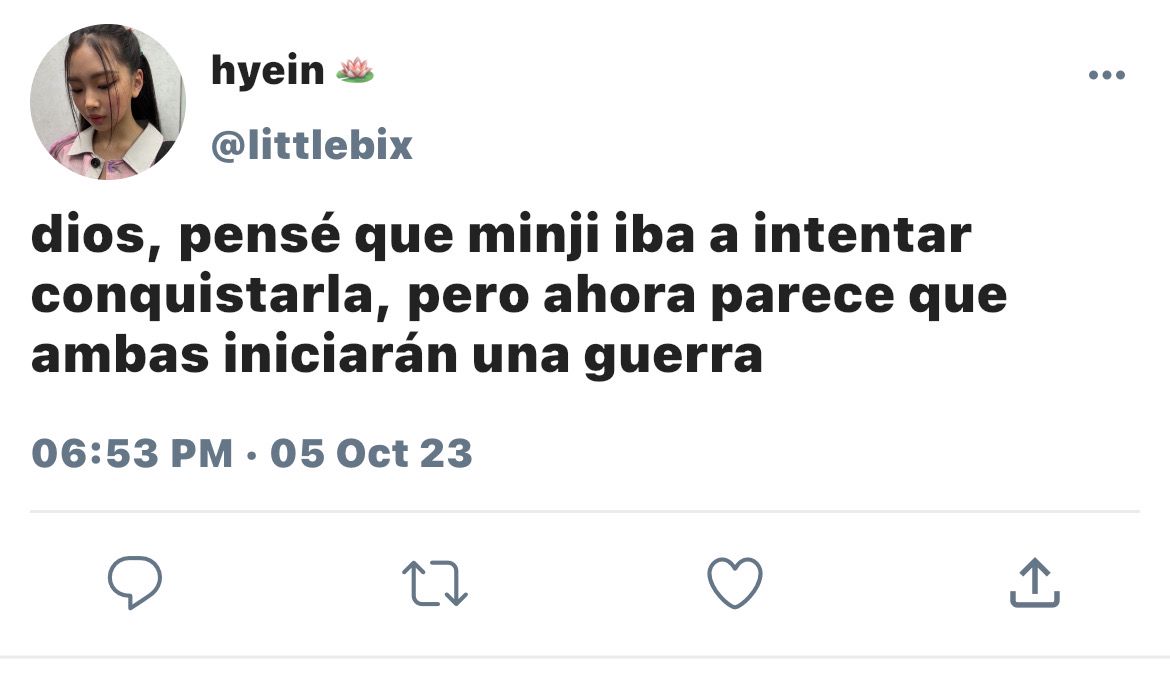The height and width of the screenshot is (675, 1170).
Task: Open the @littlebix handle link
Action: pos(312,145)
